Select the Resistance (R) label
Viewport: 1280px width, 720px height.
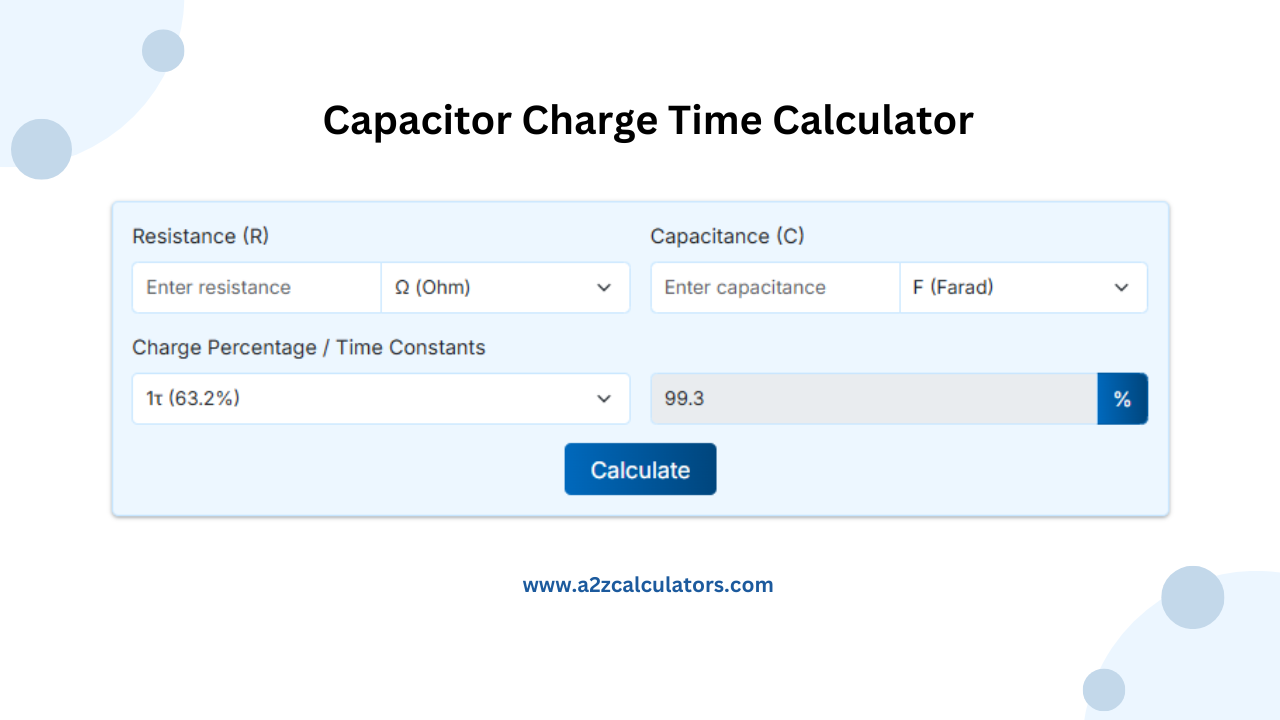tap(200, 236)
